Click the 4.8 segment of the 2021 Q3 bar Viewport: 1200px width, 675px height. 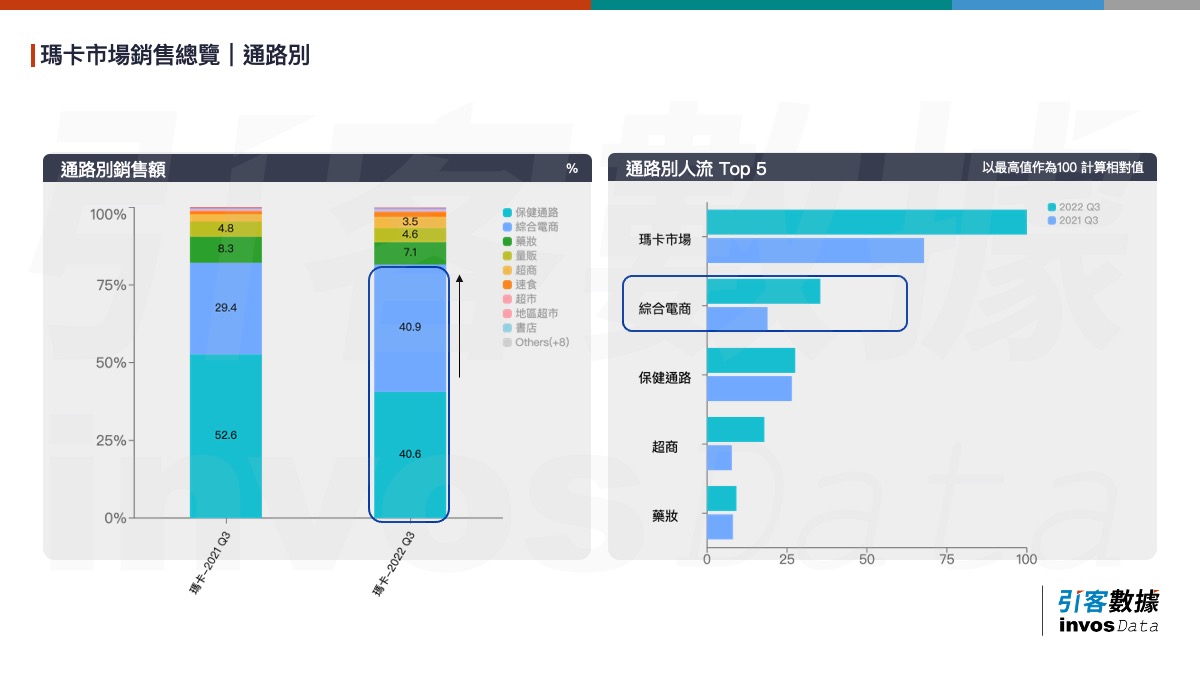(x=226, y=229)
